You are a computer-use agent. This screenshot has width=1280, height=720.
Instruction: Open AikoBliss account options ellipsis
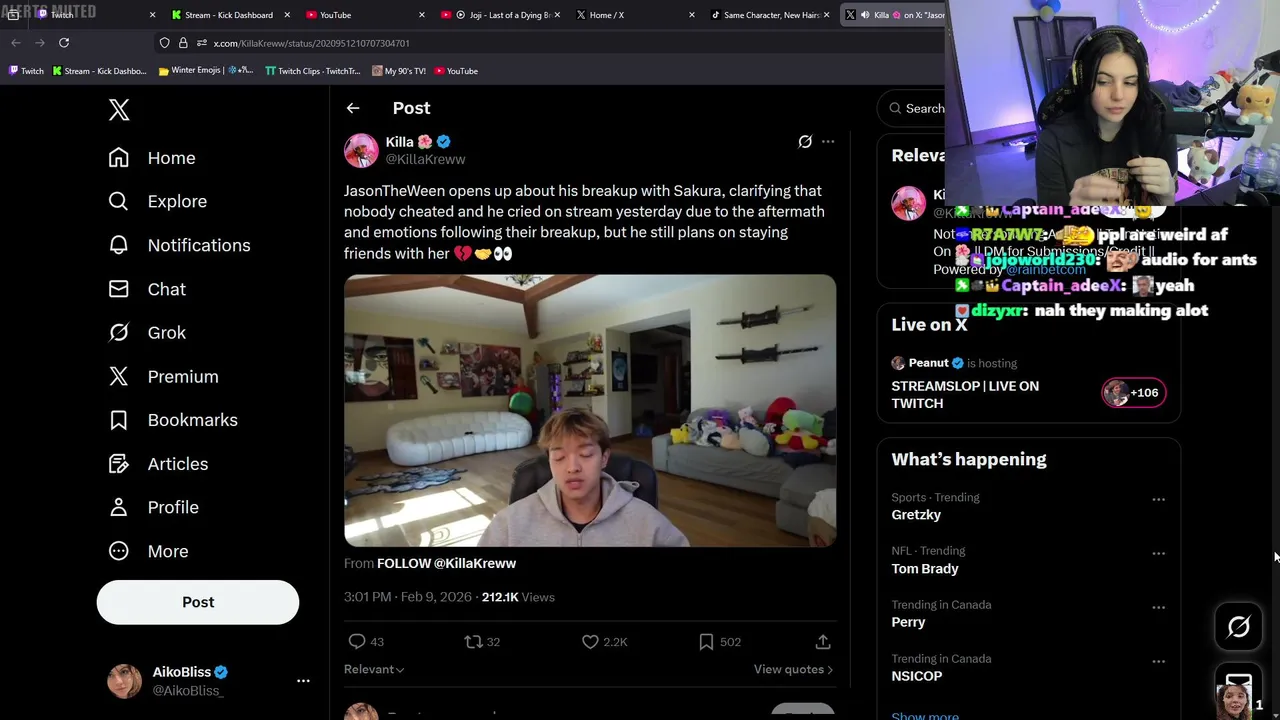[303, 681]
